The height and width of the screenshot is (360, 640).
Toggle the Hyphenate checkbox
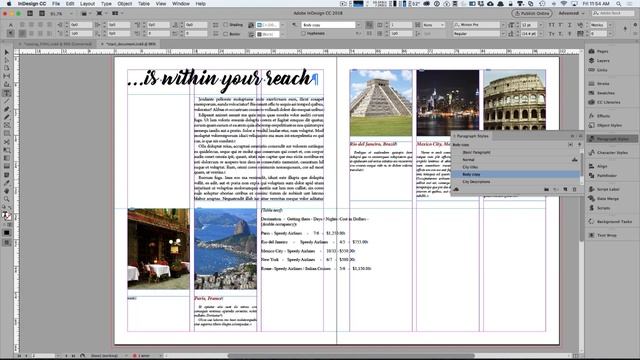303,34
